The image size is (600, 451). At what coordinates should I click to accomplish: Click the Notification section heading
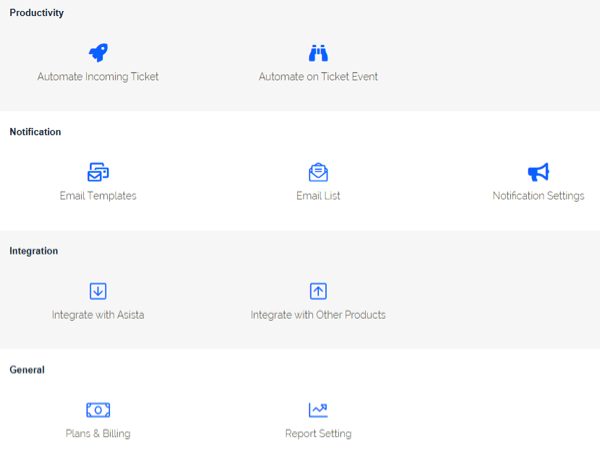tap(35, 132)
